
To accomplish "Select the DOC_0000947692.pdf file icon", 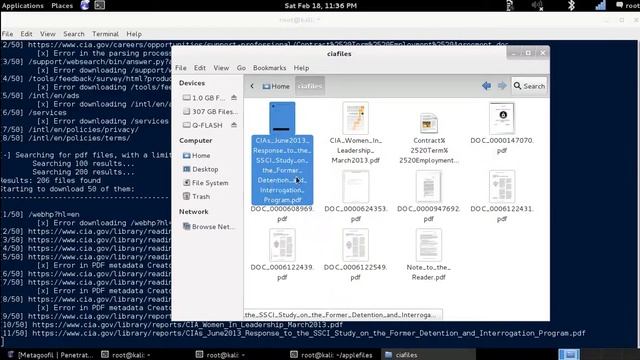I will (x=429, y=187).
